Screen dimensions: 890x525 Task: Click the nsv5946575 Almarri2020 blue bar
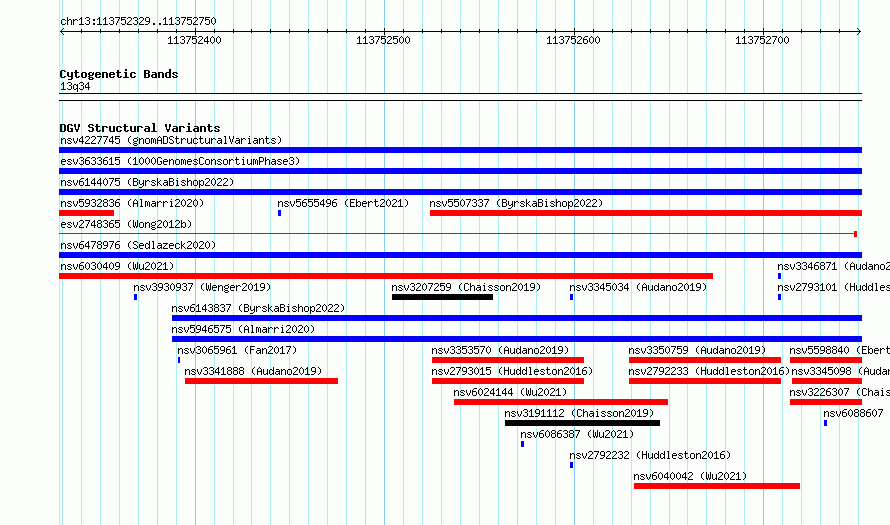click(x=517, y=339)
